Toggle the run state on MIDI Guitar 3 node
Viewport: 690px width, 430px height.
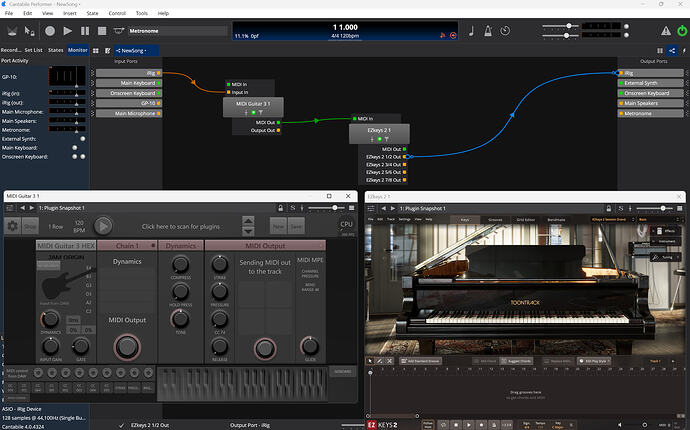click(x=253, y=113)
